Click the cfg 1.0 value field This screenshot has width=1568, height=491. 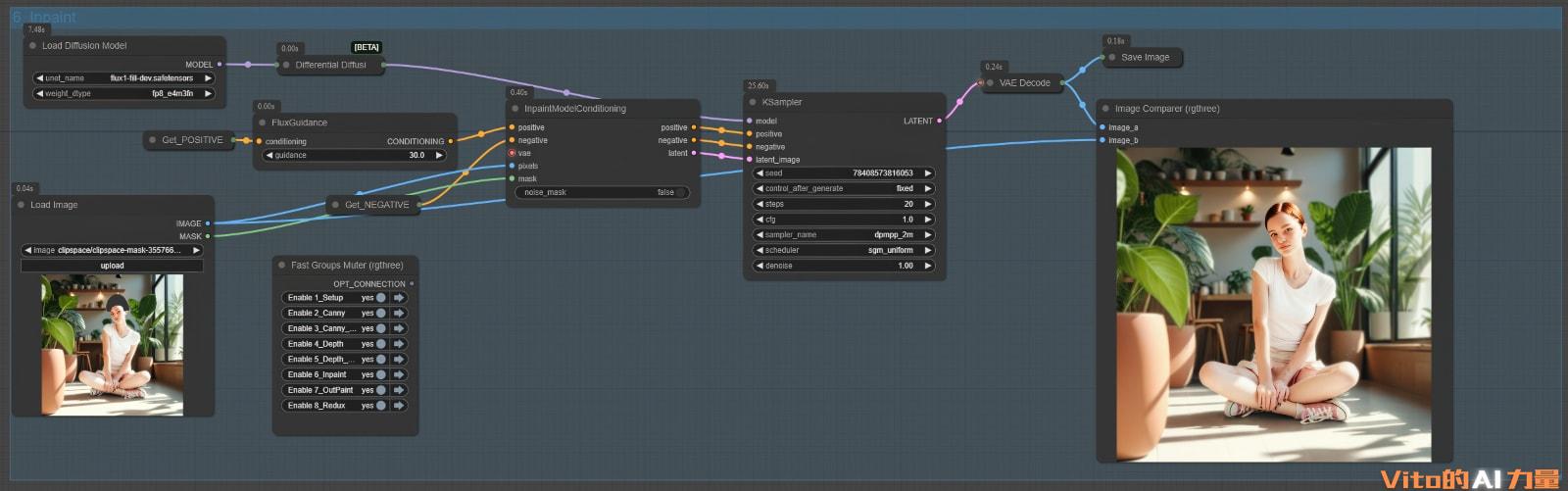click(x=844, y=220)
